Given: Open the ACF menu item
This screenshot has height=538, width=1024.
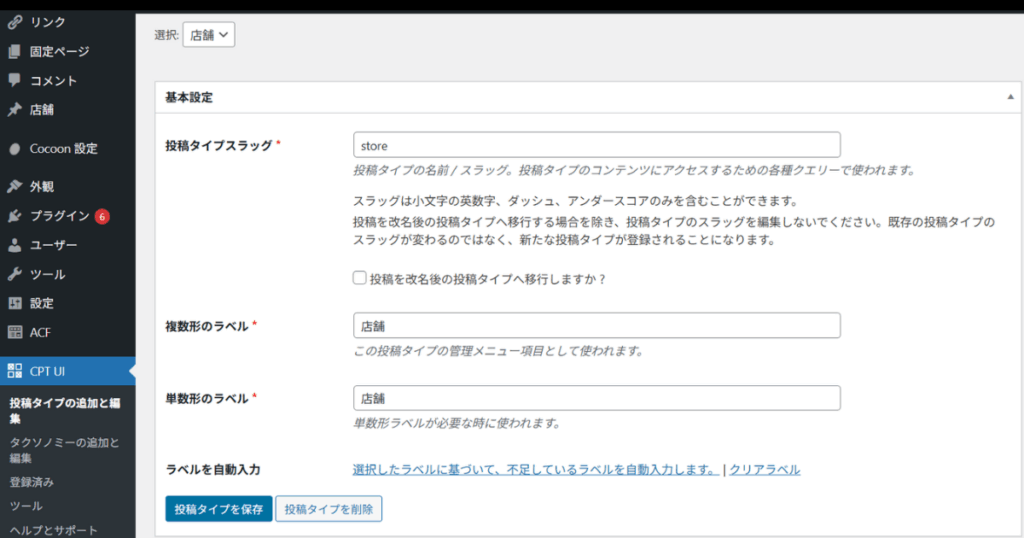Looking at the screenshot, I should pos(40,332).
